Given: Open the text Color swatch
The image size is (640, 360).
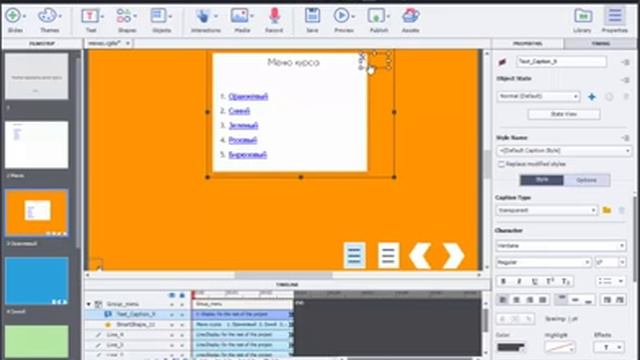Looking at the screenshot, I should [x=511, y=347].
